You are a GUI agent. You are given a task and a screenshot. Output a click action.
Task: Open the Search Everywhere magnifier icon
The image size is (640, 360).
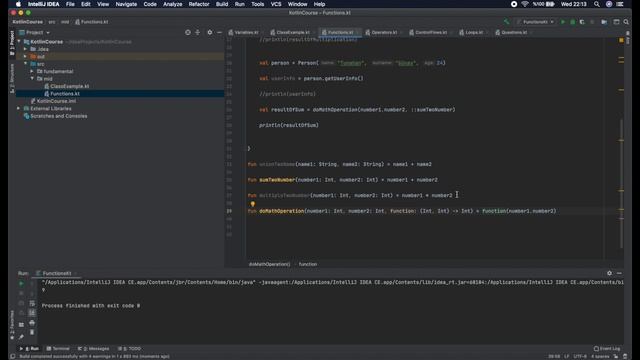pyautogui.click(x=626, y=22)
